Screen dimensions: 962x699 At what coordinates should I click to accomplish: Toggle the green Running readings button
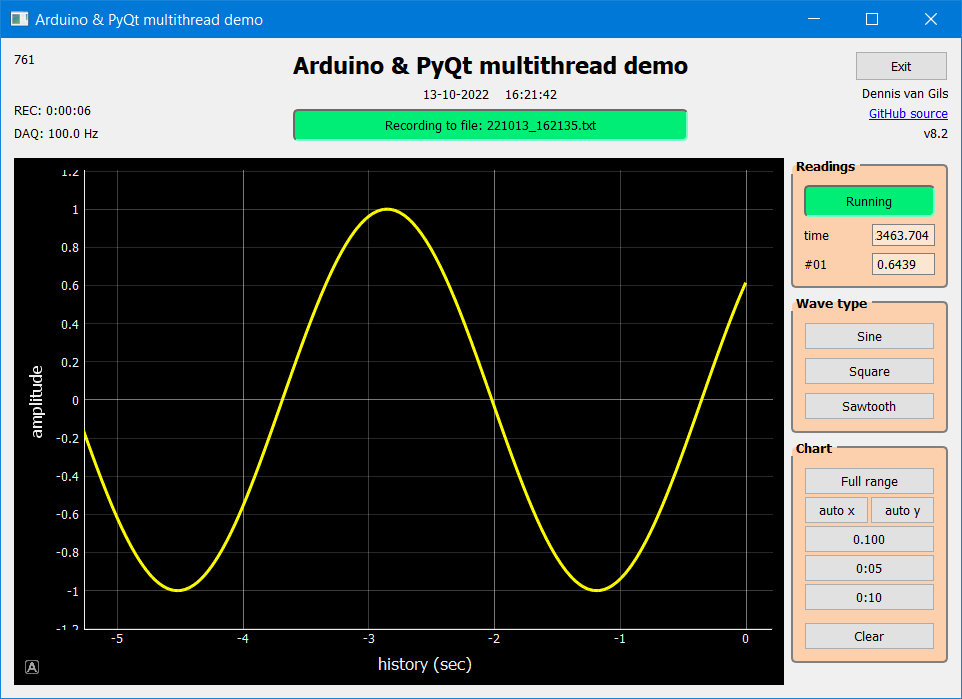pos(869,201)
